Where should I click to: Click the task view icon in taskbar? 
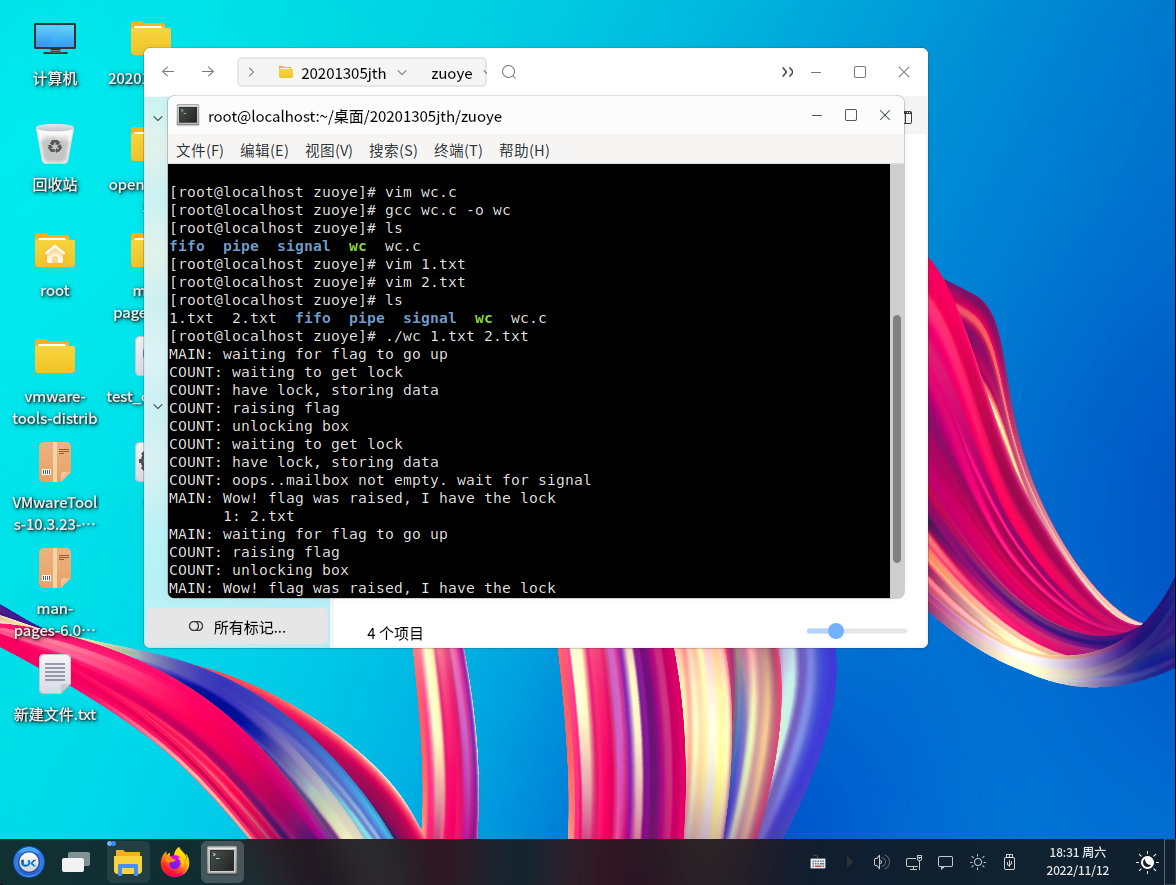click(x=76, y=861)
